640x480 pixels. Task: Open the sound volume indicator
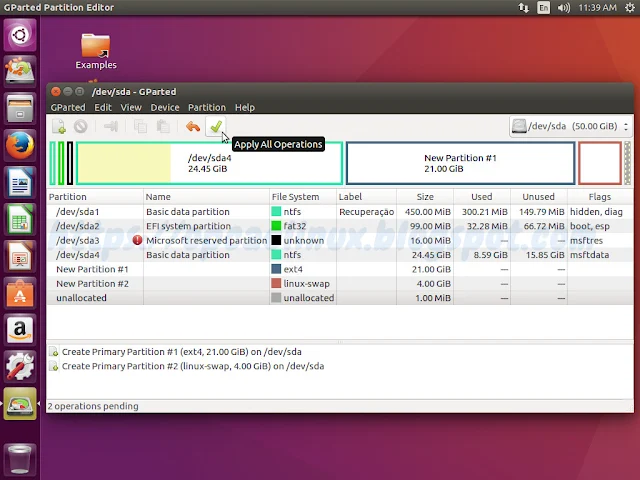pyautogui.click(x=564, y=8)
